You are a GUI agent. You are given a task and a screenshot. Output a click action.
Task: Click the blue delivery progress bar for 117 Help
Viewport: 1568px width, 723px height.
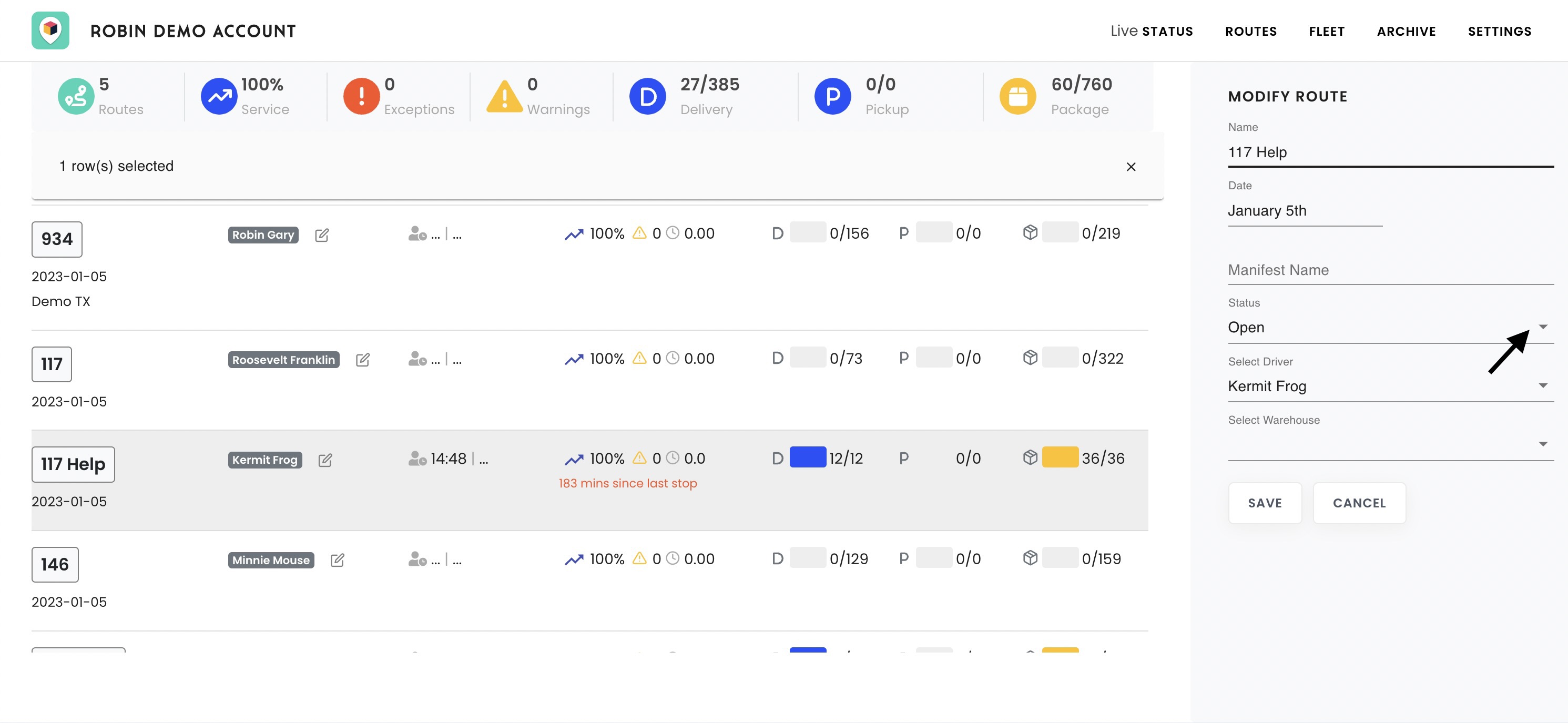click(x=808, y=457)
